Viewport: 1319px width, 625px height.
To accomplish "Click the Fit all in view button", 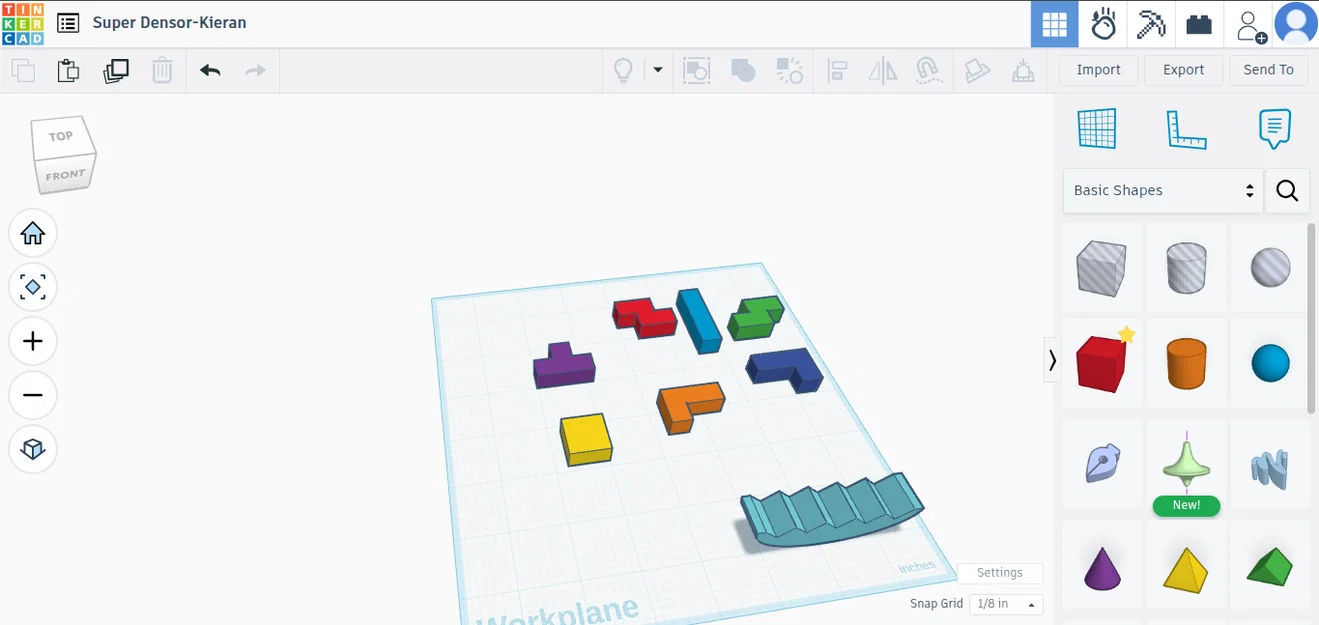I will 33,288.
